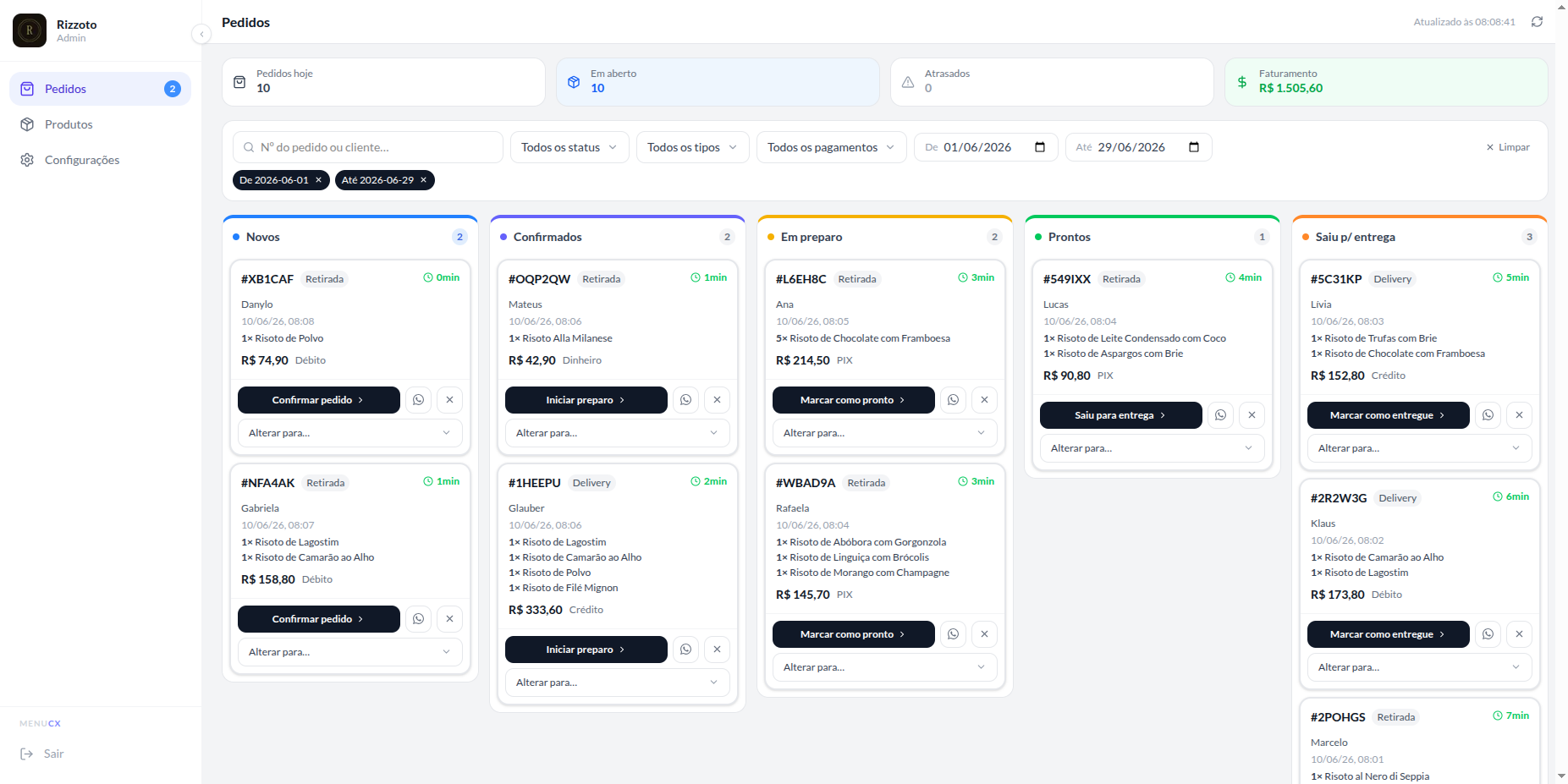Expand Alterar para dropdown on order #1HEEPU

(618, 683)
